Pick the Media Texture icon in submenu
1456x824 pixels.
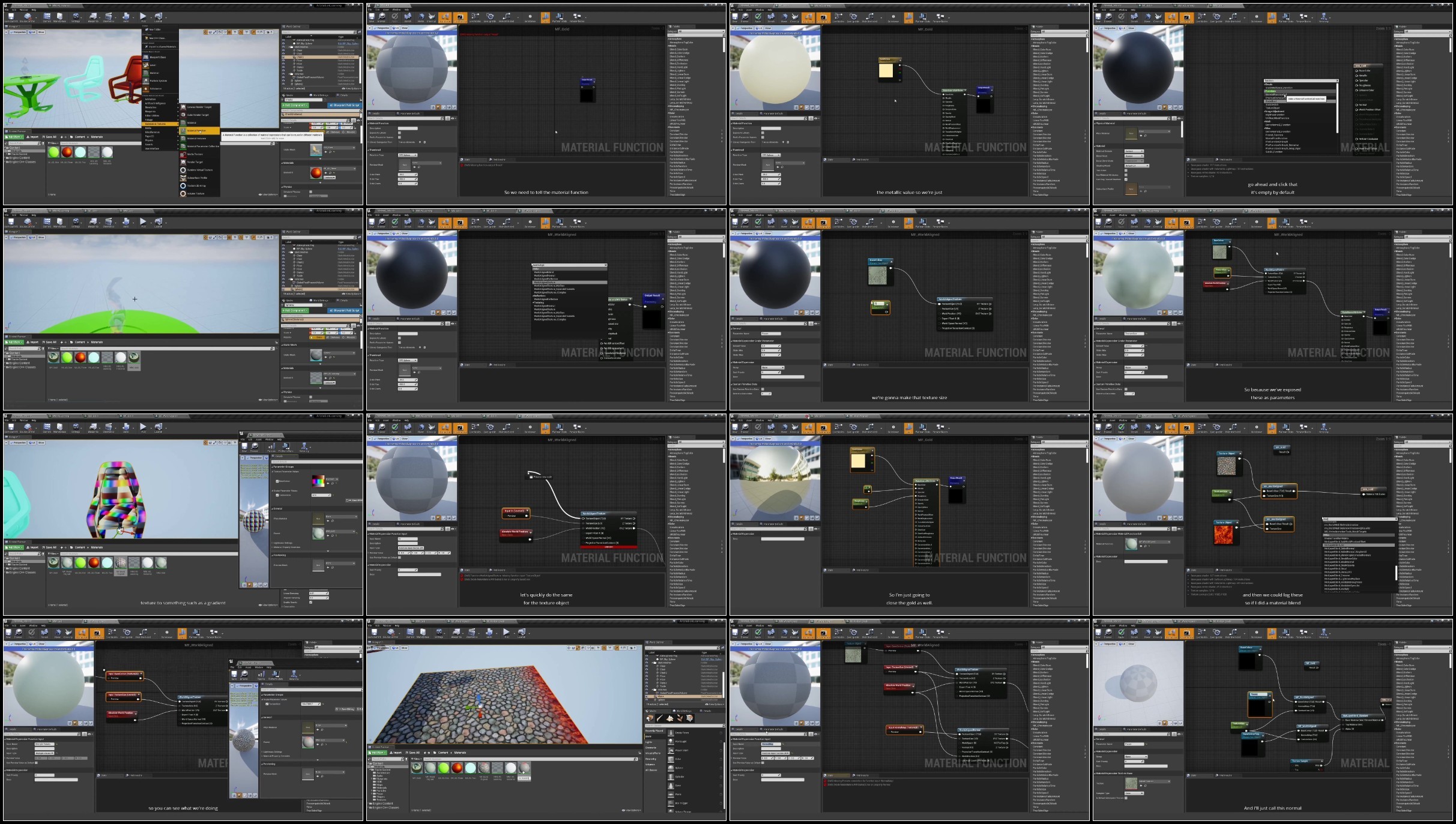[x=183, y=154]
